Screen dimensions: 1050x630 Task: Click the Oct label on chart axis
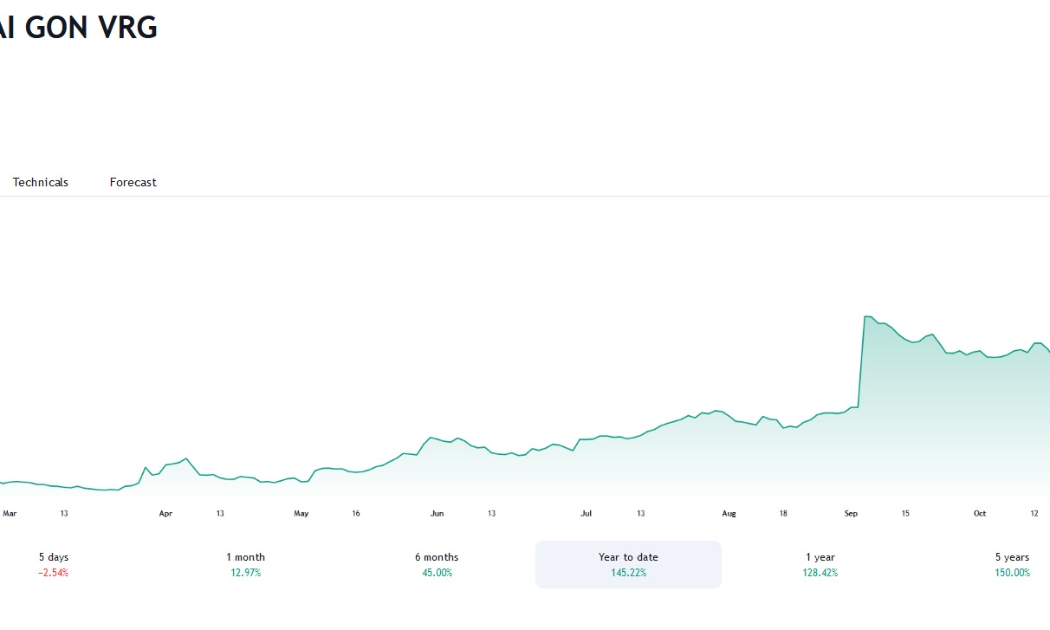980,514
